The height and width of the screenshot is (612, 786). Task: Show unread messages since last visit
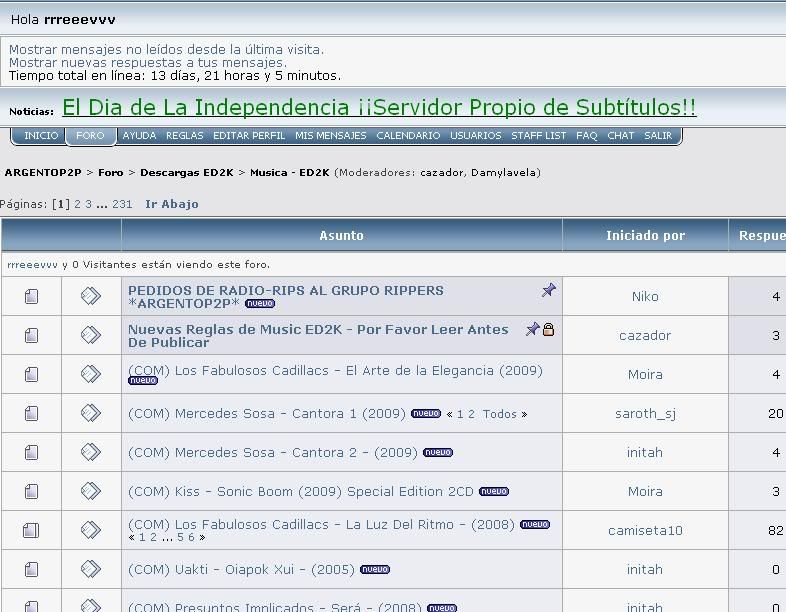click(166, 49)
